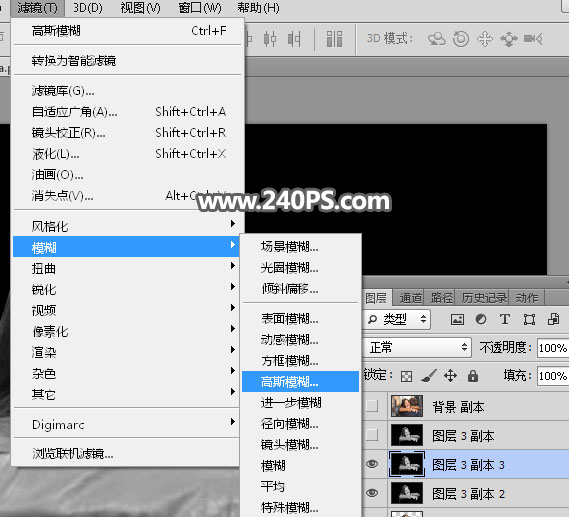Open the 类型 layer filter dropdown
Viewport: 569px width, 517px height.
pos(397,319)
